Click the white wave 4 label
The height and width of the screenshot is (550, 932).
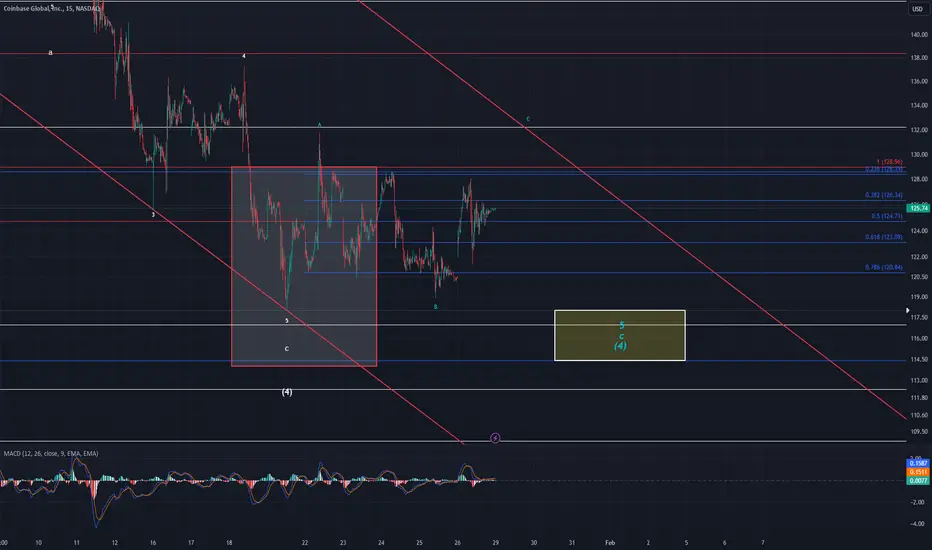coord(244,56)
